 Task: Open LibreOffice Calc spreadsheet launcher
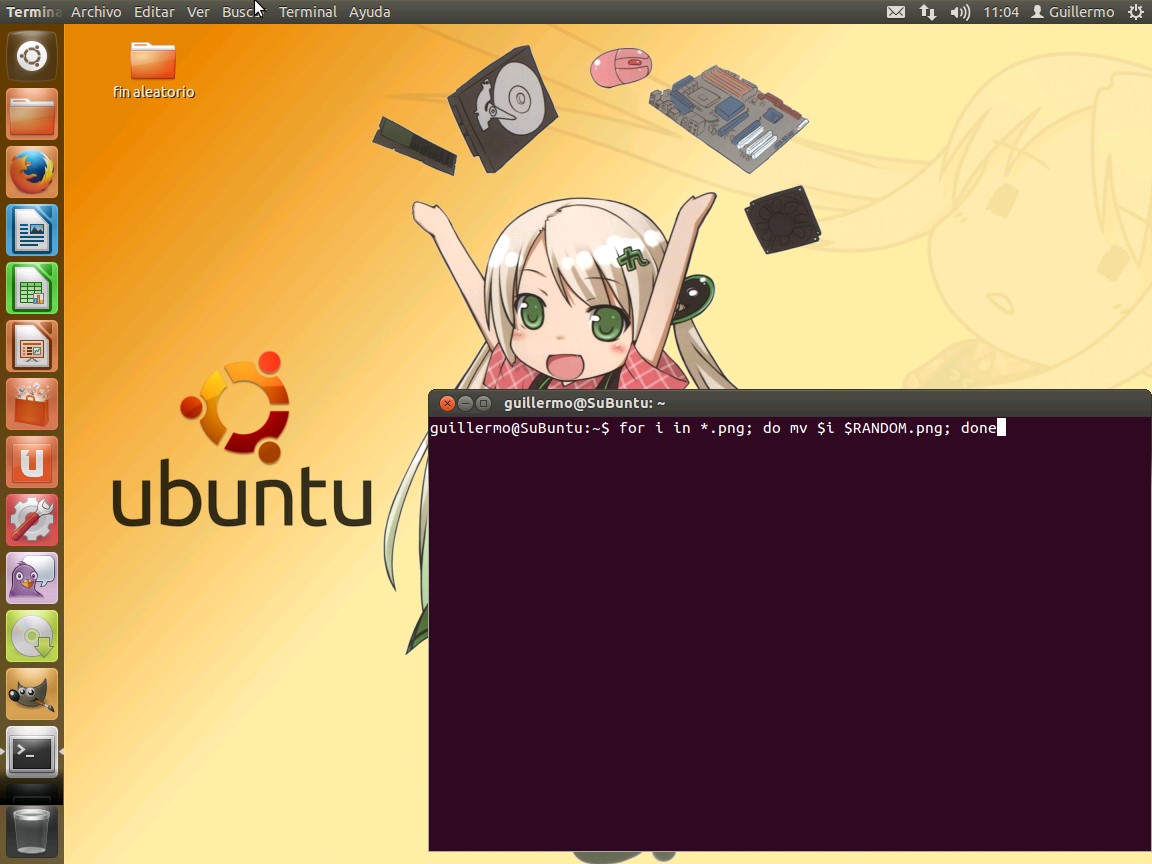pyautogui.click(x=32, y=288)
